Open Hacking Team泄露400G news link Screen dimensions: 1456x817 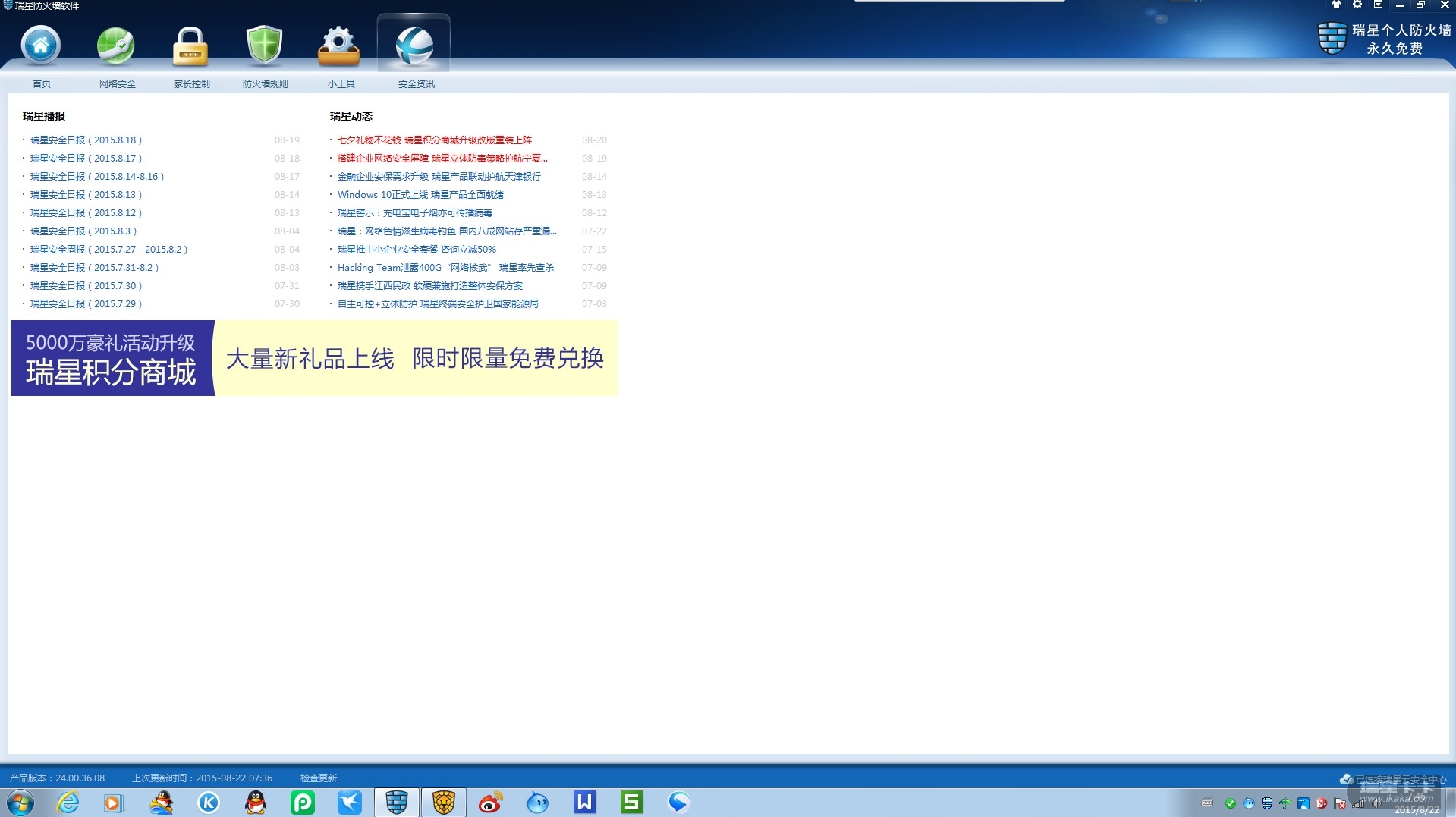445,268
